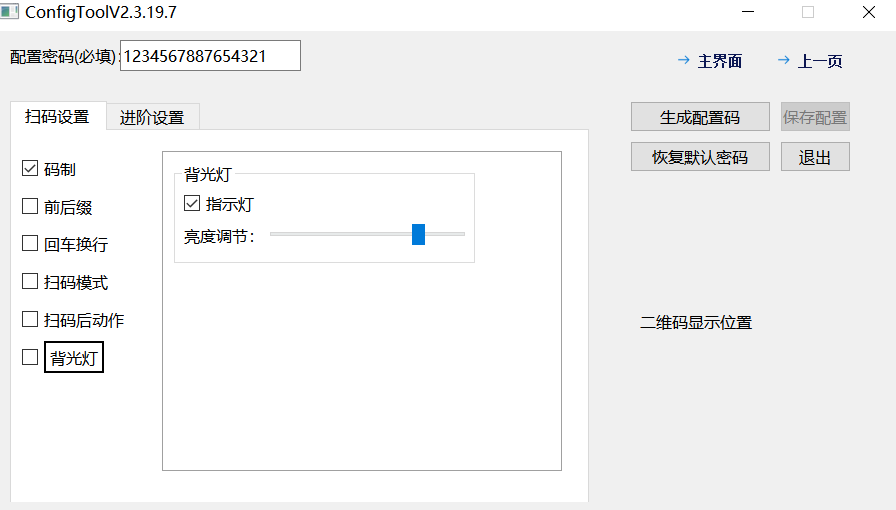Go back via 上一页 link
This screenshot has height=510, width=896.
(x=819, y=61)
